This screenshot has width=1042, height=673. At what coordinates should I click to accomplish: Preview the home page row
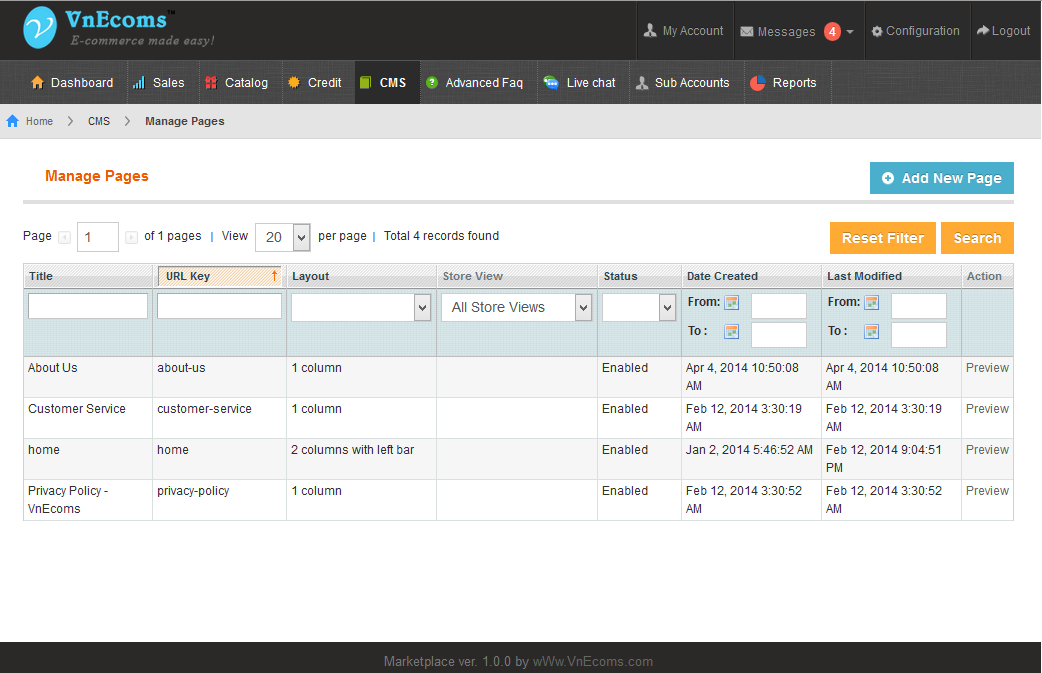[x=987, y=450]
